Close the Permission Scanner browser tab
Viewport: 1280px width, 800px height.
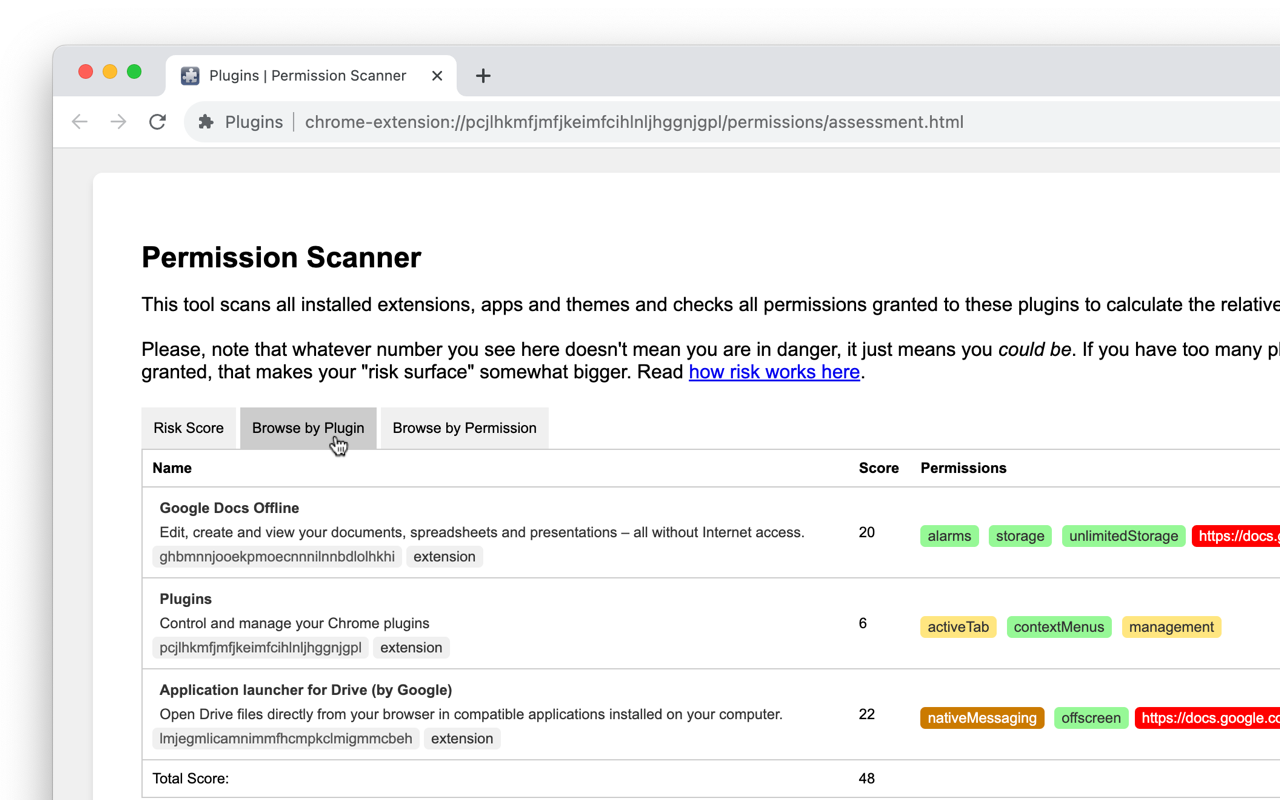tap(437, 76)
